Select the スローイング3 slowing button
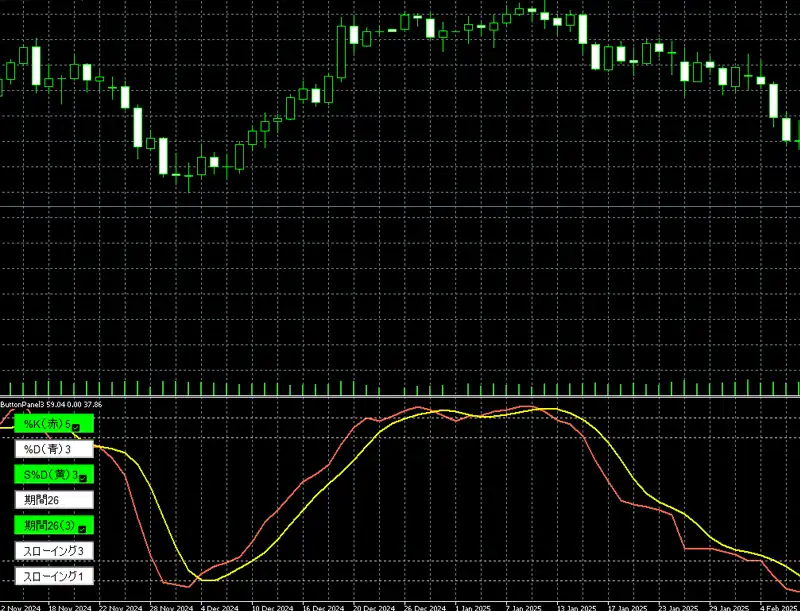The height and width of the screenshot is (611, 800). 53,550
